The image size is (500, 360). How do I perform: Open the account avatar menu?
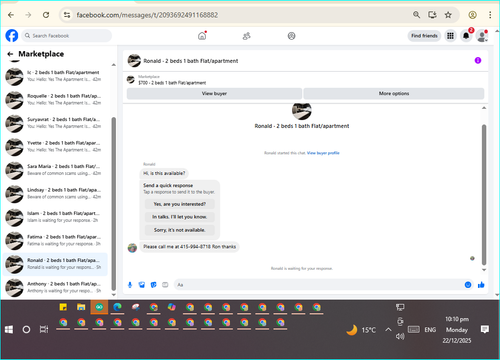coord(482,36)
